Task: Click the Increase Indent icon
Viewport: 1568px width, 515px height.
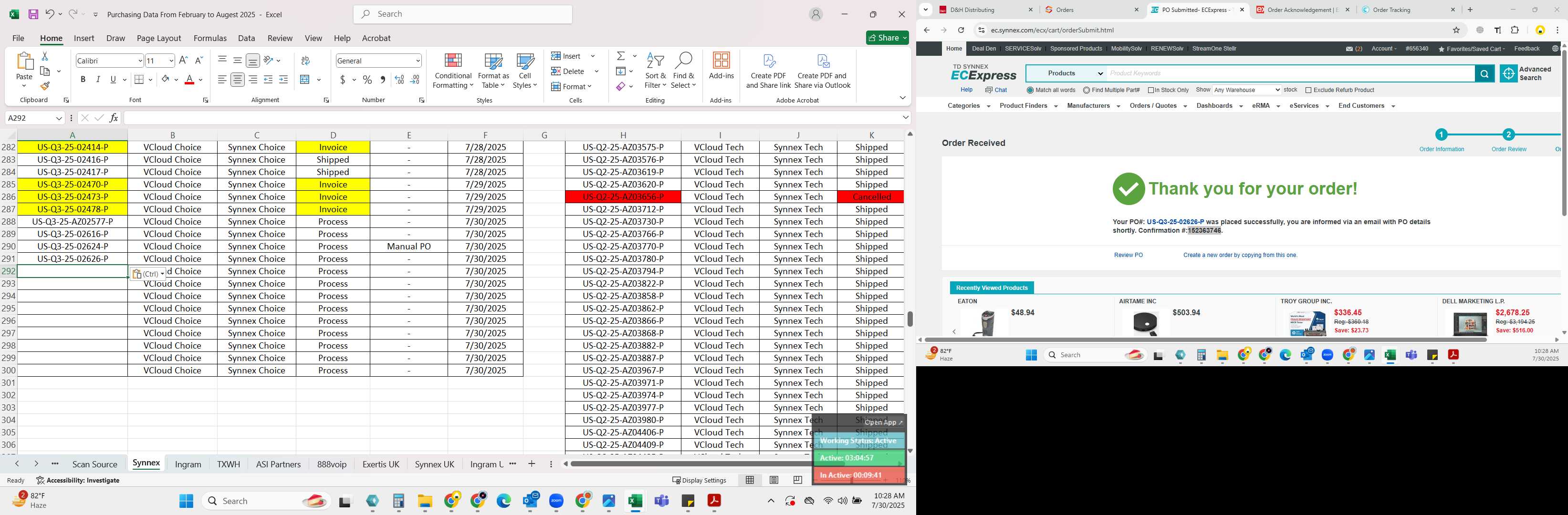Action: (283, 80)
